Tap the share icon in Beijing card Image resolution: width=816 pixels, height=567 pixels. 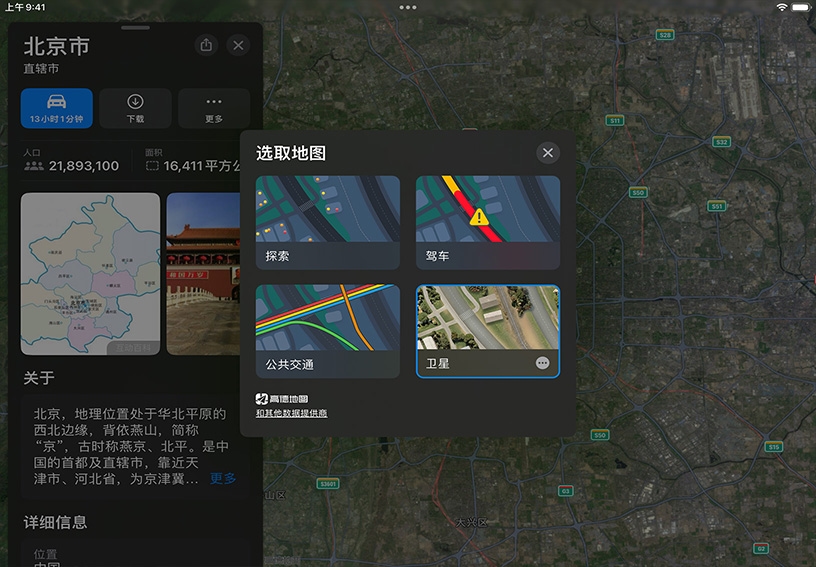click(x=206, y=45)
